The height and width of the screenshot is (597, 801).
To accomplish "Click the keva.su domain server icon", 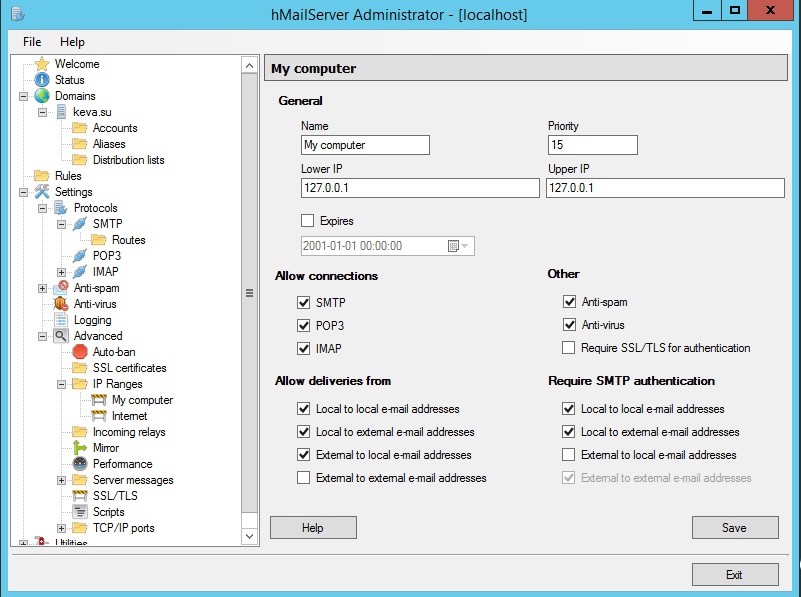I will [x=61, y=112].
